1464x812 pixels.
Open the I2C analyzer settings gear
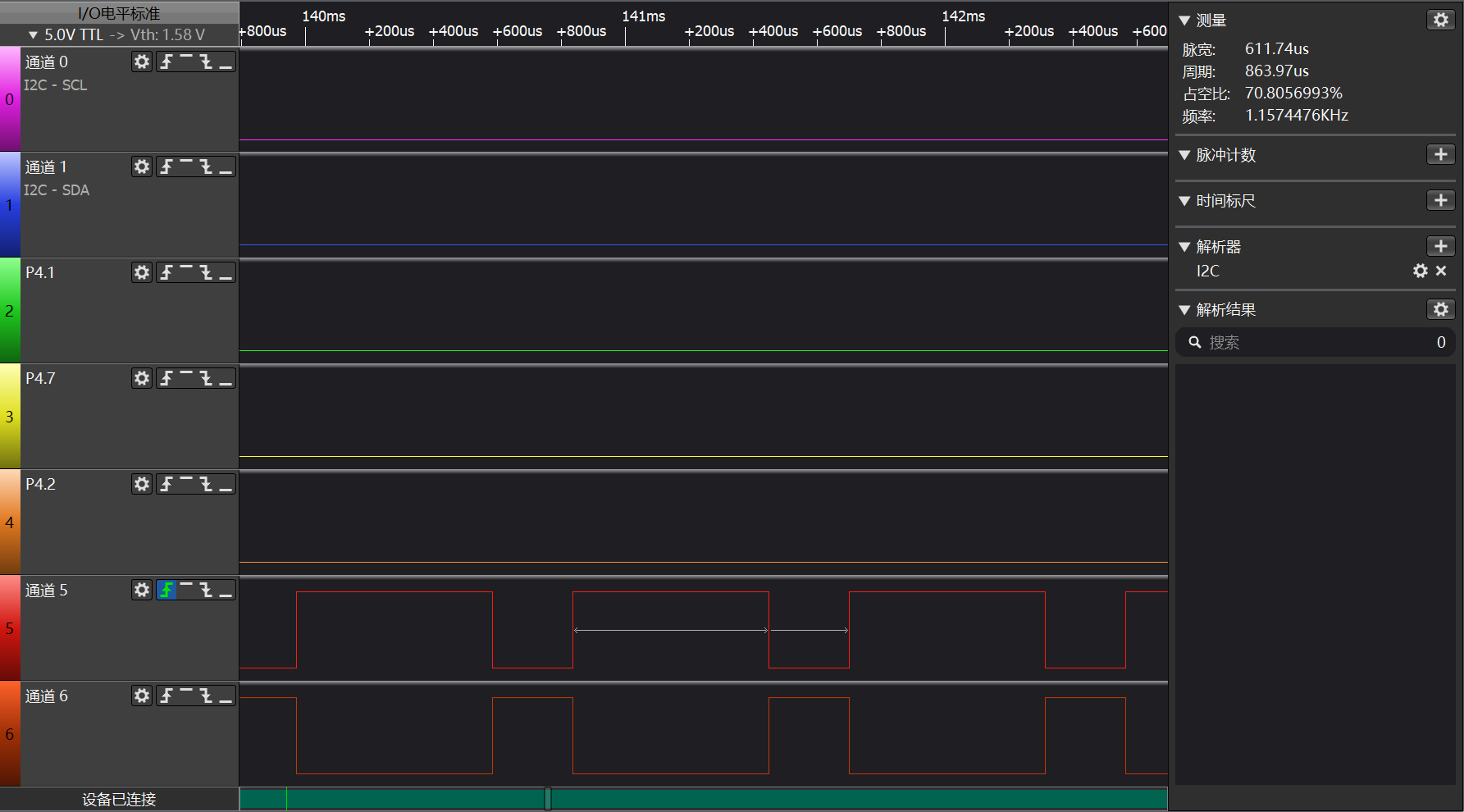tap(1421, 271)
